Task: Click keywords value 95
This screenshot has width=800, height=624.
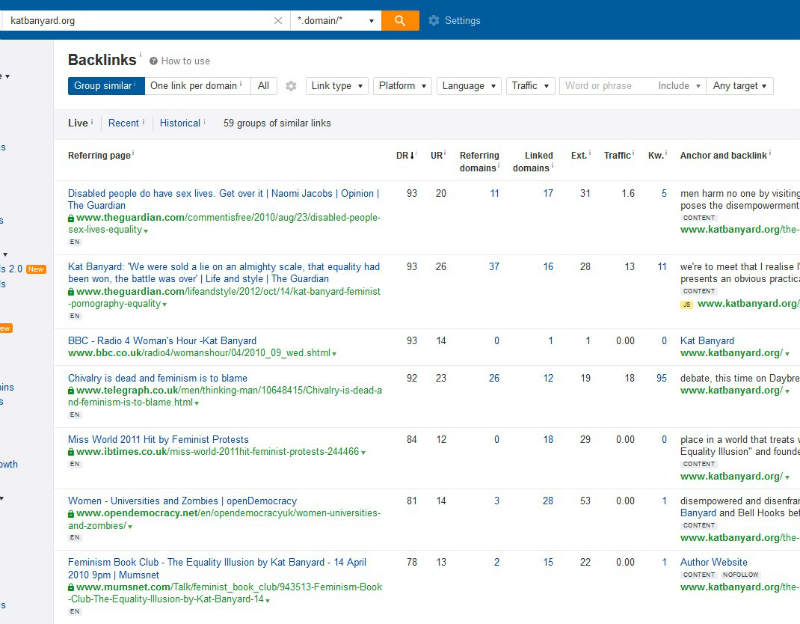Action: click(x=661, y=378)
